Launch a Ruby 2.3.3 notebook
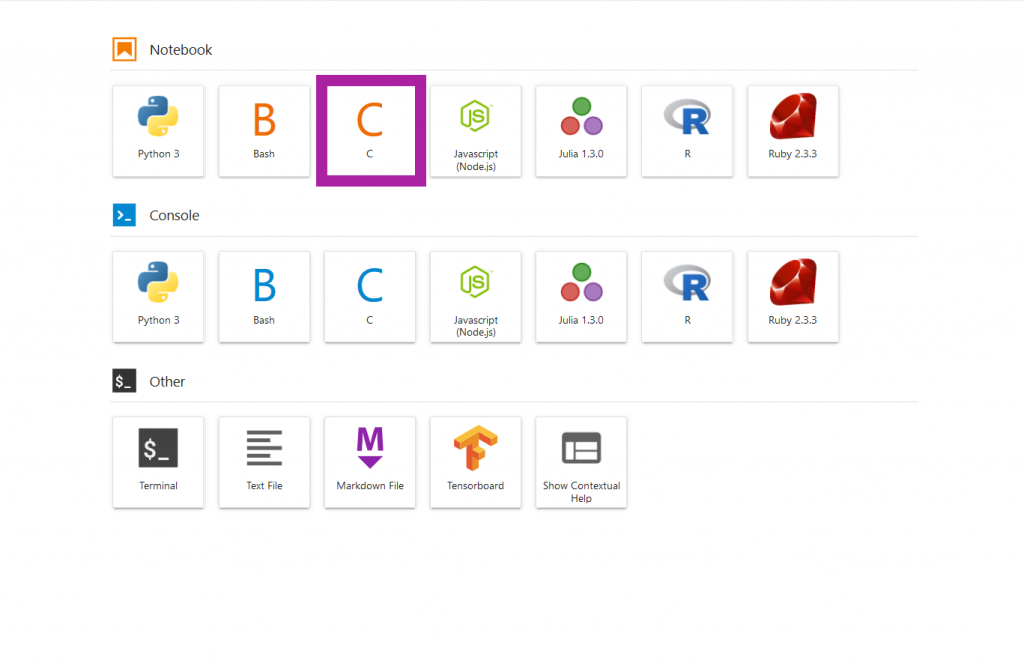 (793, 131)
